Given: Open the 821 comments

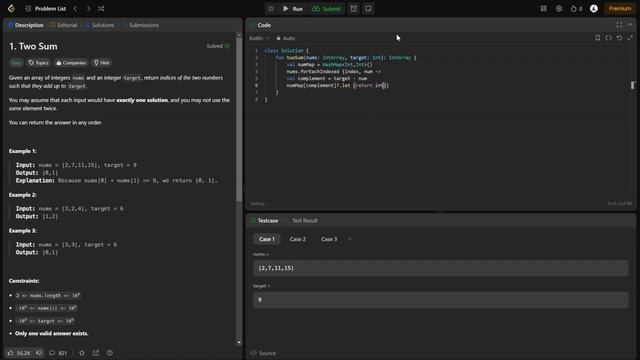Looking at the screenshot, I should (58, 353).
